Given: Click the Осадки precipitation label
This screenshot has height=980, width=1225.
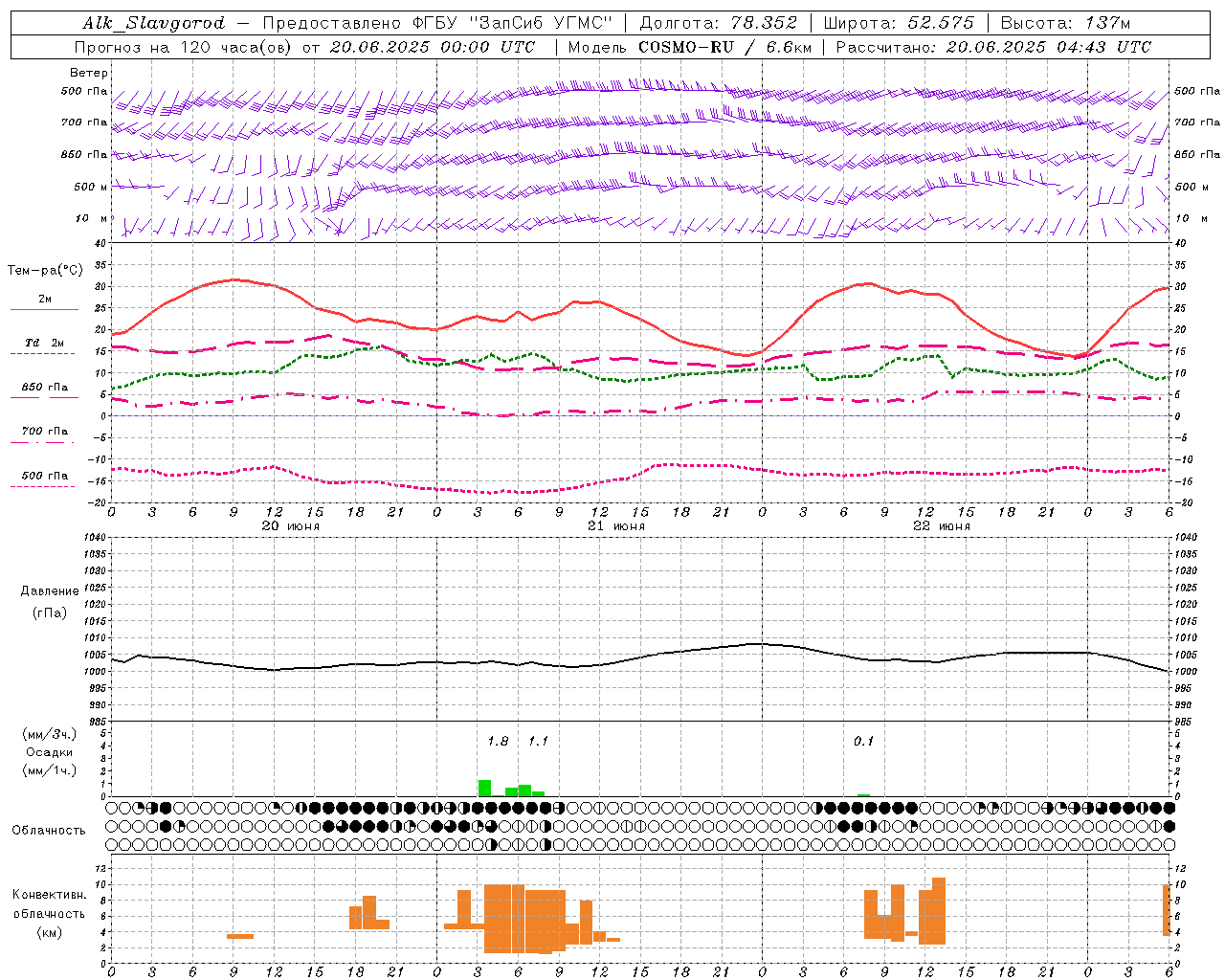Looking at the screenshot, I should 50,752.
